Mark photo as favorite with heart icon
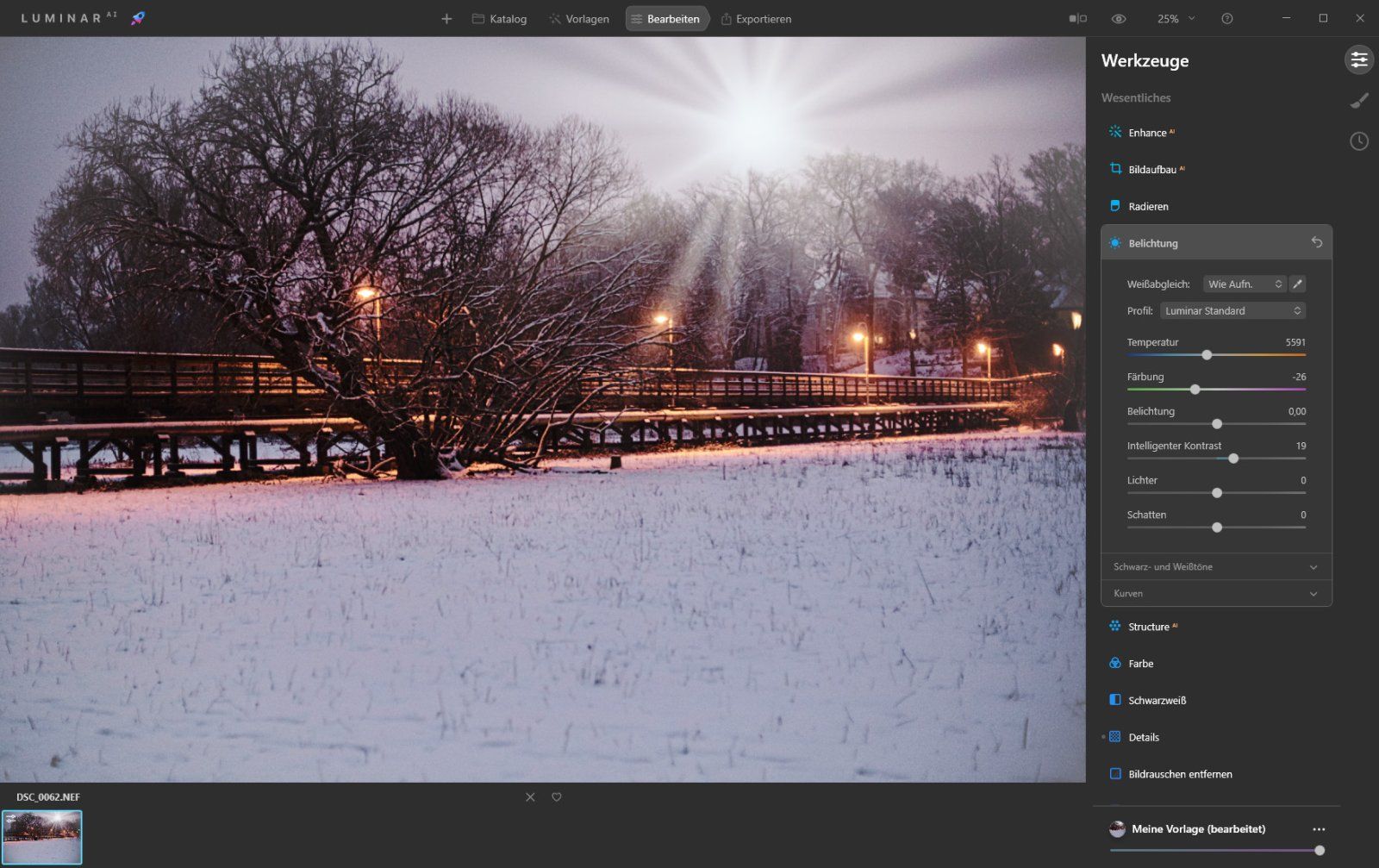This screenshot has width=1379, height=868. (557, 797)
